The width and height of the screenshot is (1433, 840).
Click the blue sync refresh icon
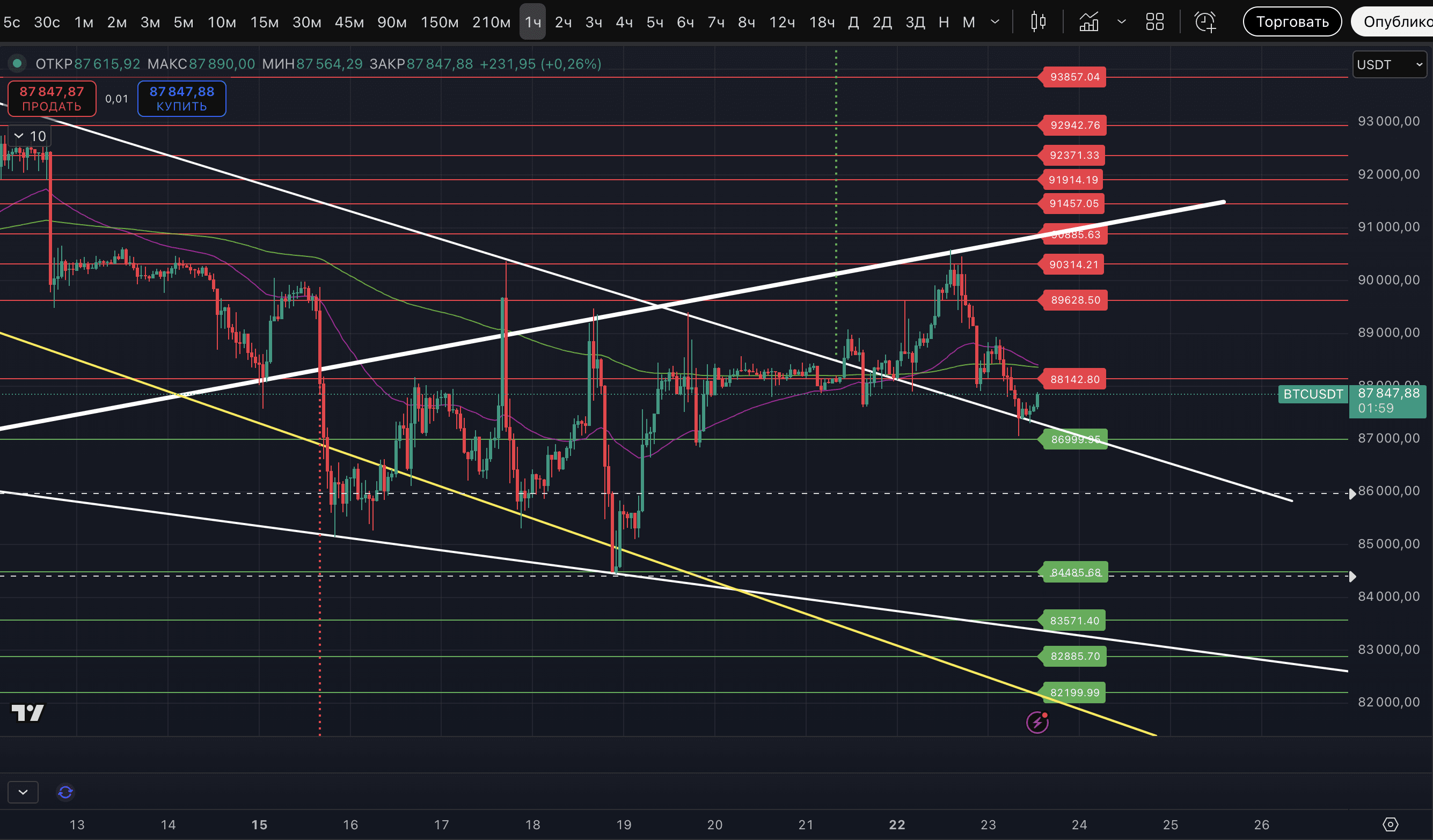click(x=65, y=792)
